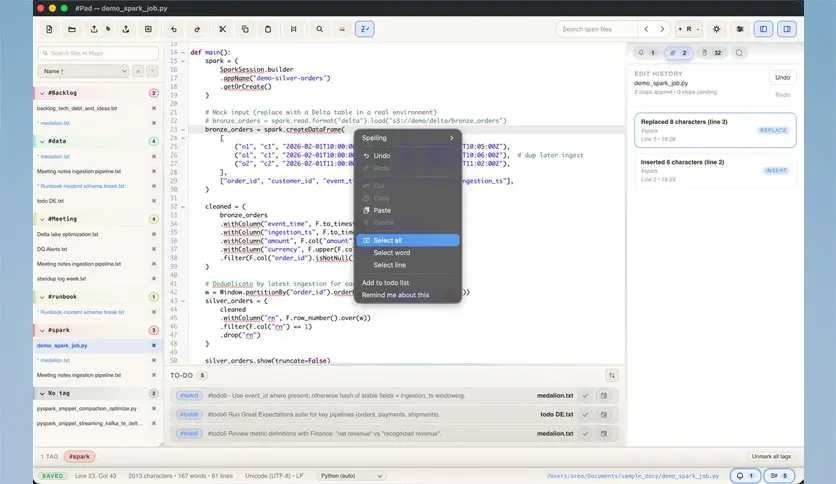Screen dimensions: 836x484
Task: Select the Replaced 8 characters history card
Action: [x=715, y=130]
